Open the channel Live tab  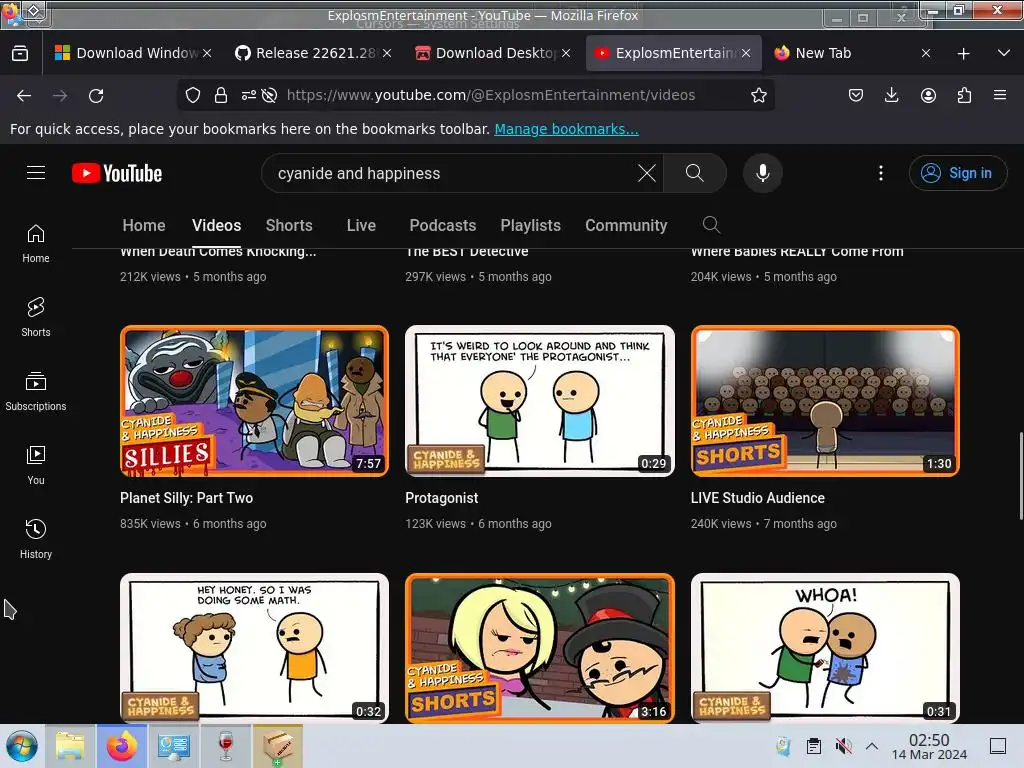coord(361,225)
